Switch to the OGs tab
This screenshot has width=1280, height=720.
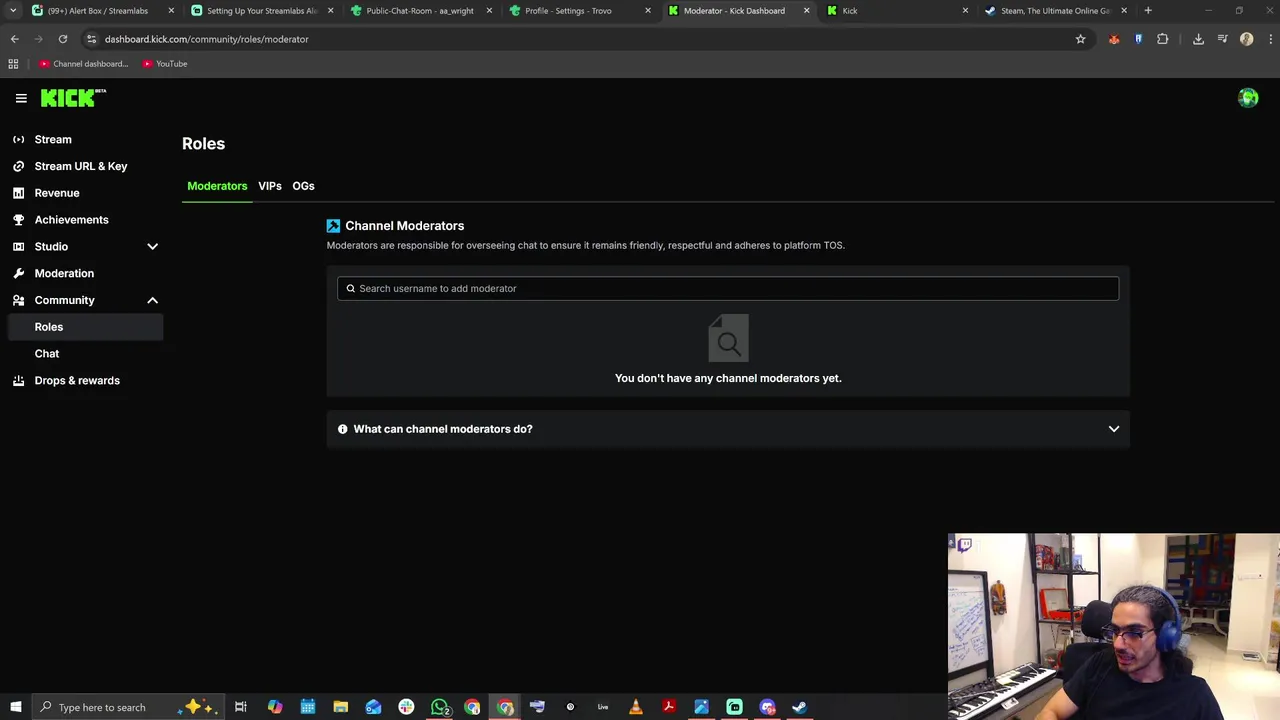[x=303, y=186]
